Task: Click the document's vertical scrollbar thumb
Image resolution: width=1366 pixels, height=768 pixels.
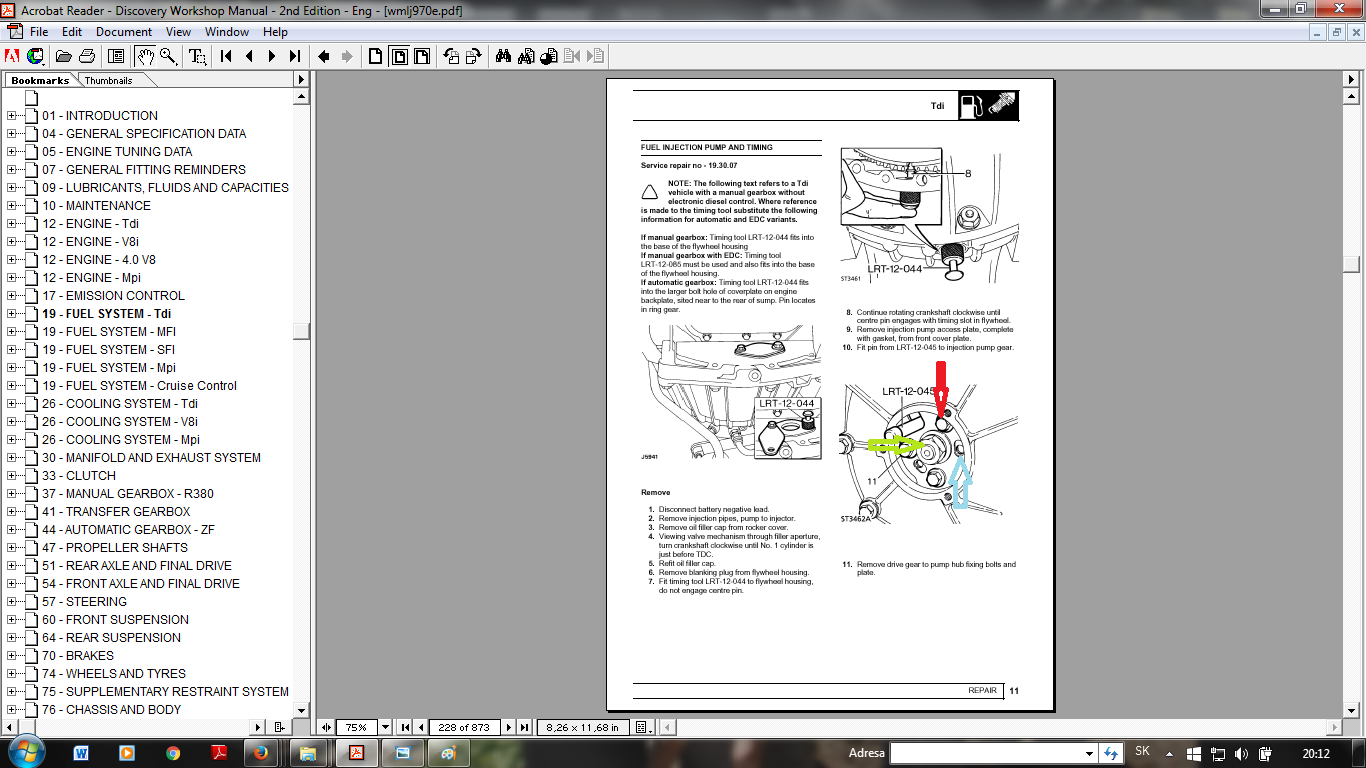Action: pos(1350,264)
